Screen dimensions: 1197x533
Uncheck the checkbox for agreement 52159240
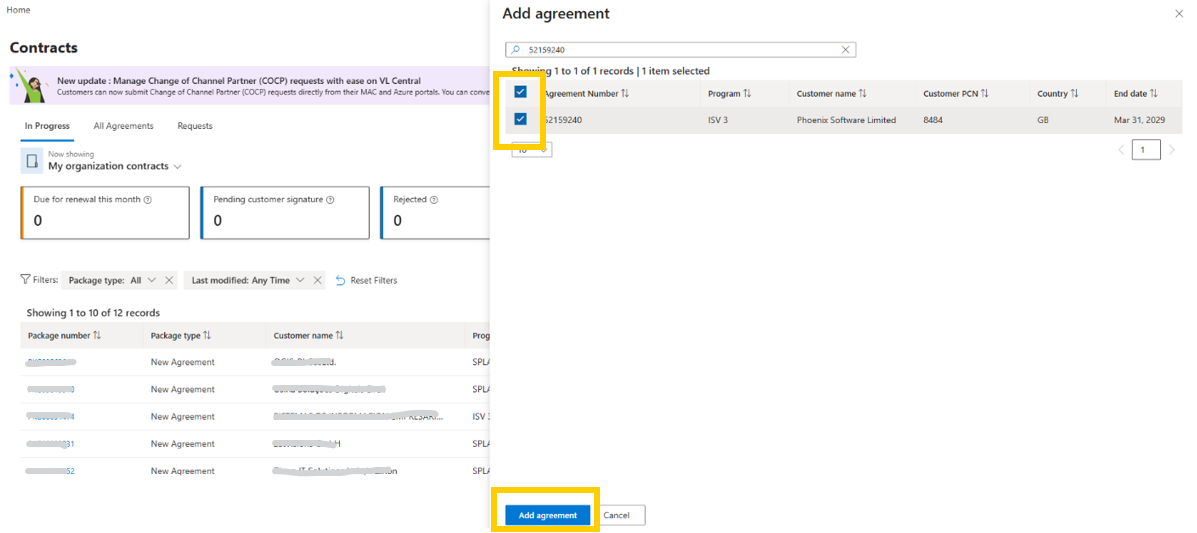click(521, 119)
